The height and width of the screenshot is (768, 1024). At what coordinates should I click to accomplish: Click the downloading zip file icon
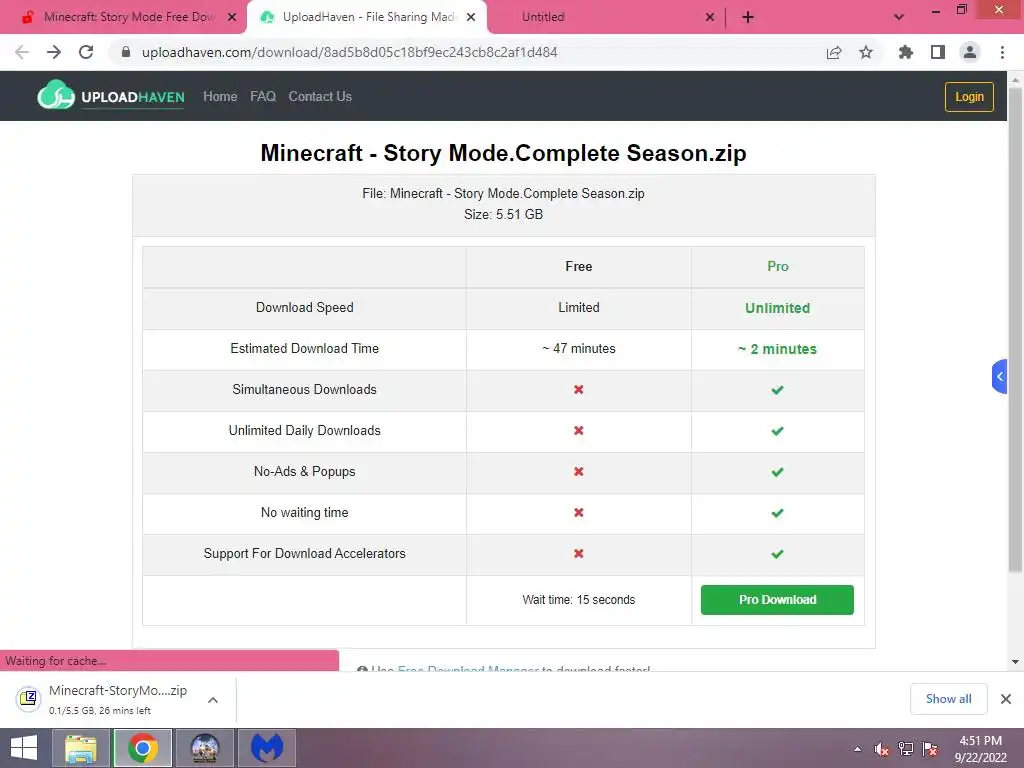(x=28, y=699)
